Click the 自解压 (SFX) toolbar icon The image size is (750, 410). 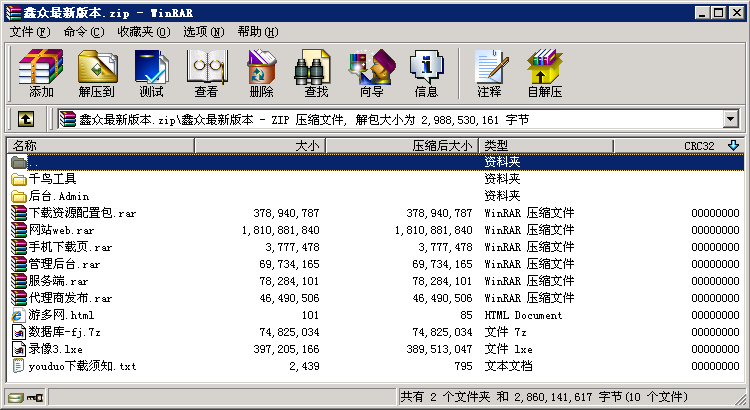pyautogui.click(x=544, y=73)
